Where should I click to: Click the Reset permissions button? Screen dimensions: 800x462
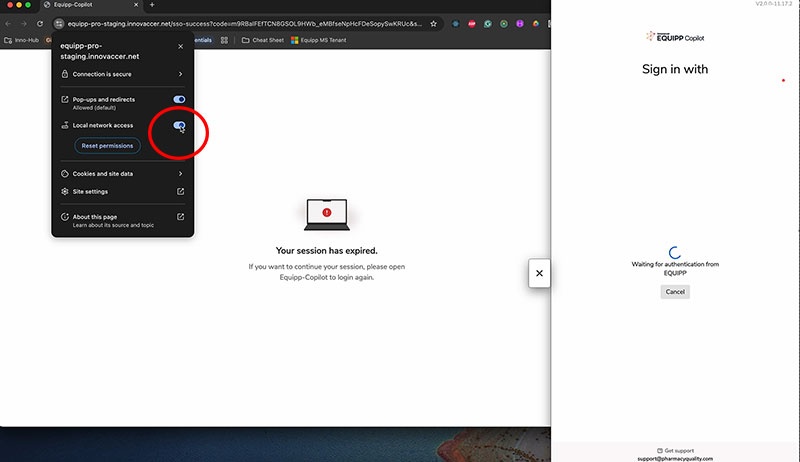click(107, 146)
